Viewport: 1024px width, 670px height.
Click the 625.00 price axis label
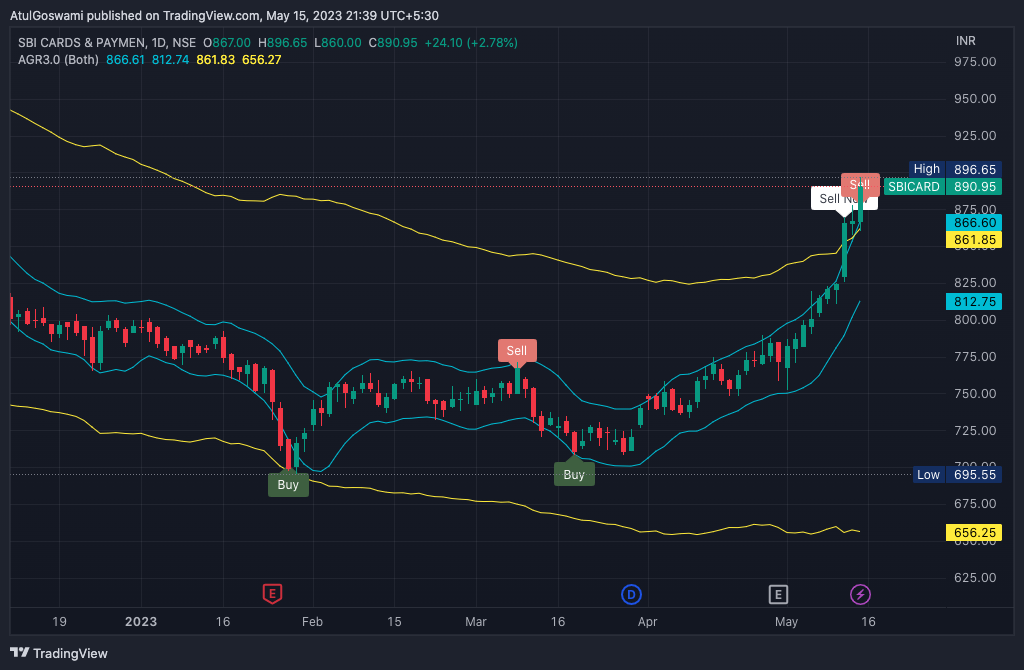pos(974,577)
